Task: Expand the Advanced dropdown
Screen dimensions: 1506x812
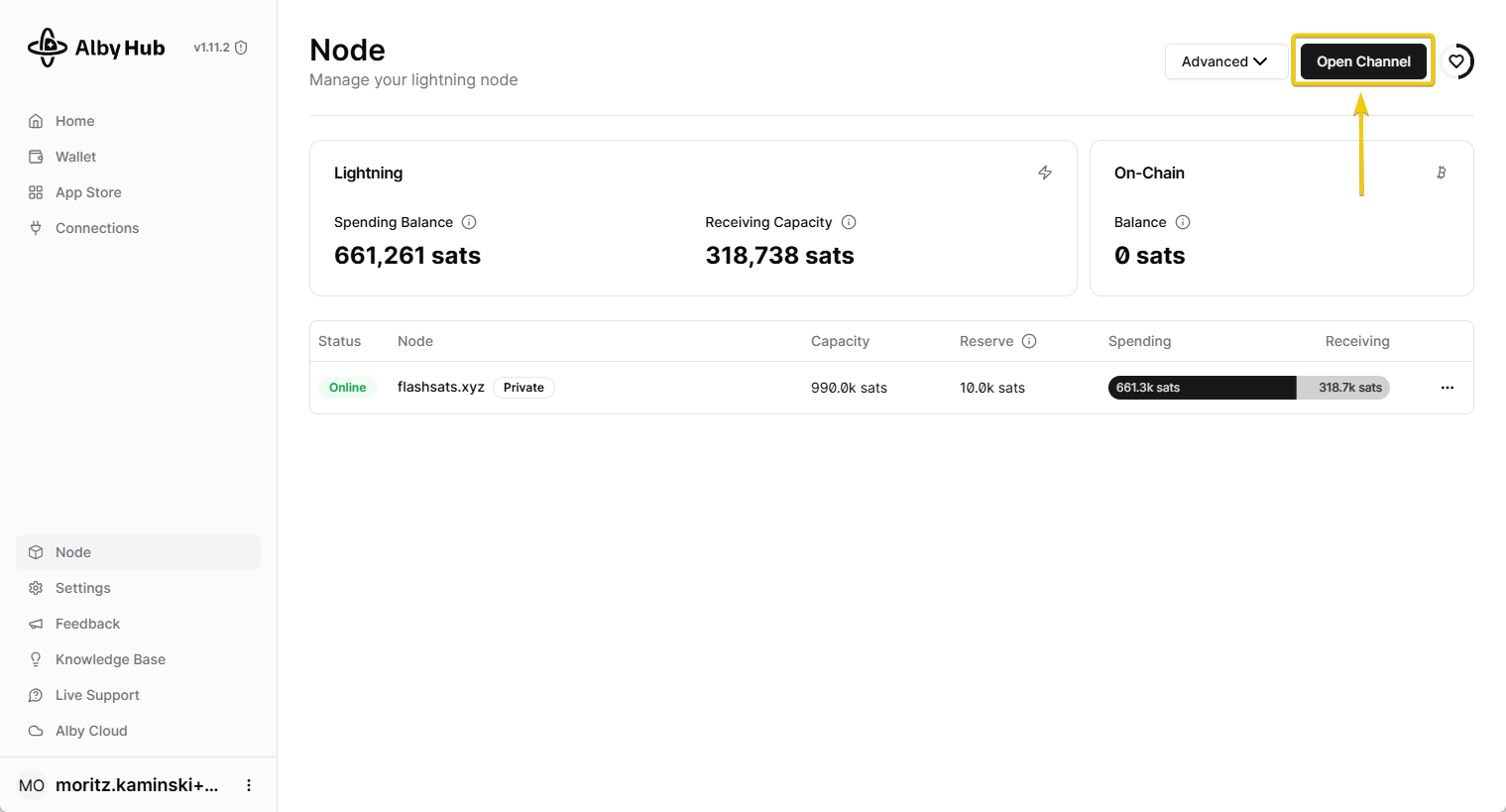Action: tap(1225, 61)
